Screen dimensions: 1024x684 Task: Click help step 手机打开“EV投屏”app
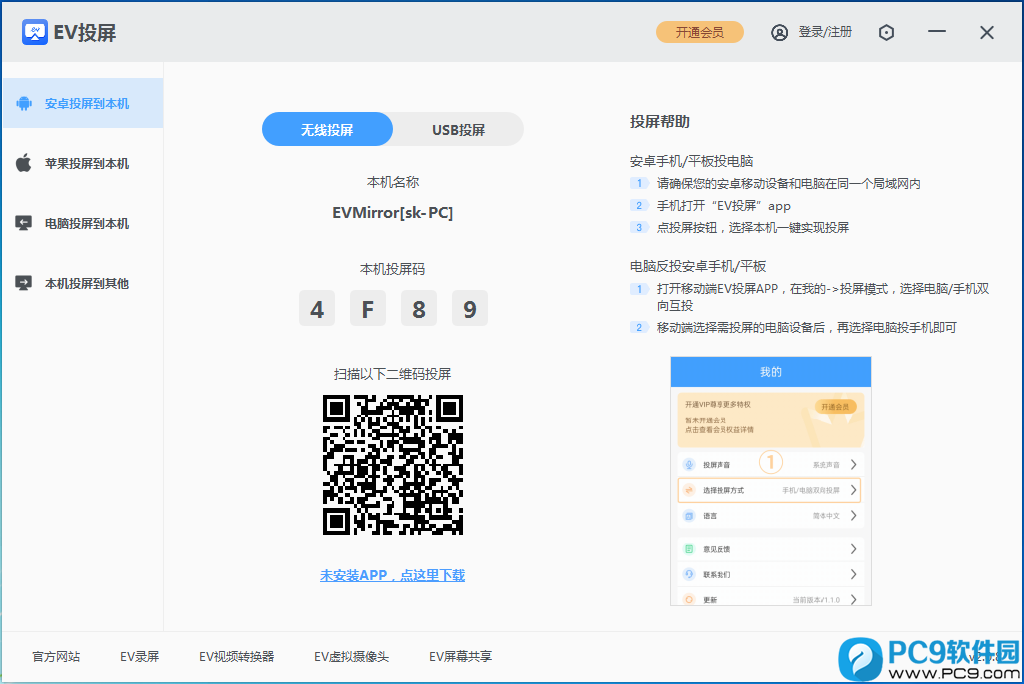pyautogui.click(x=724, y=206)
